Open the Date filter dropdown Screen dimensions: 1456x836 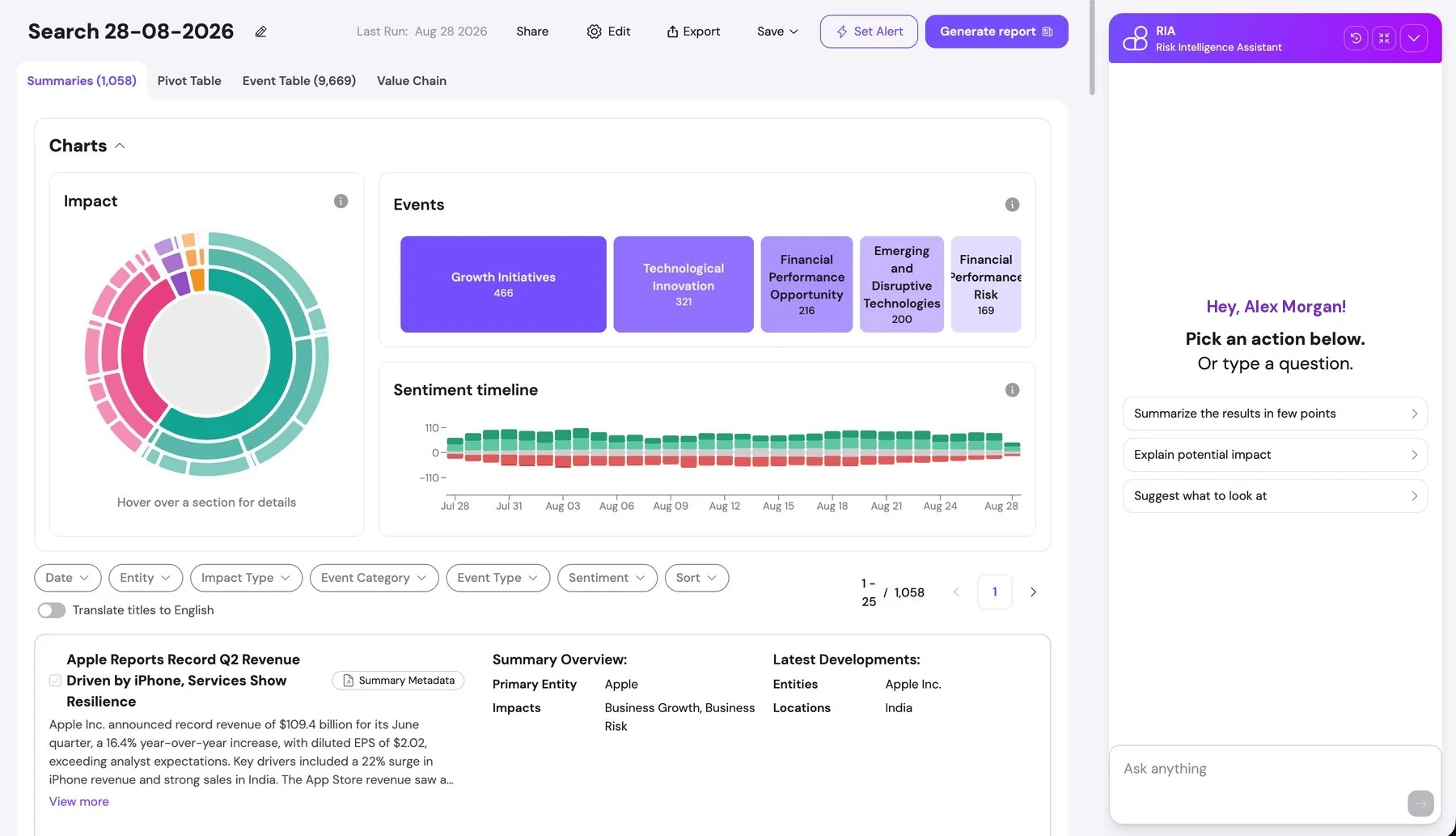pos(68,578)
